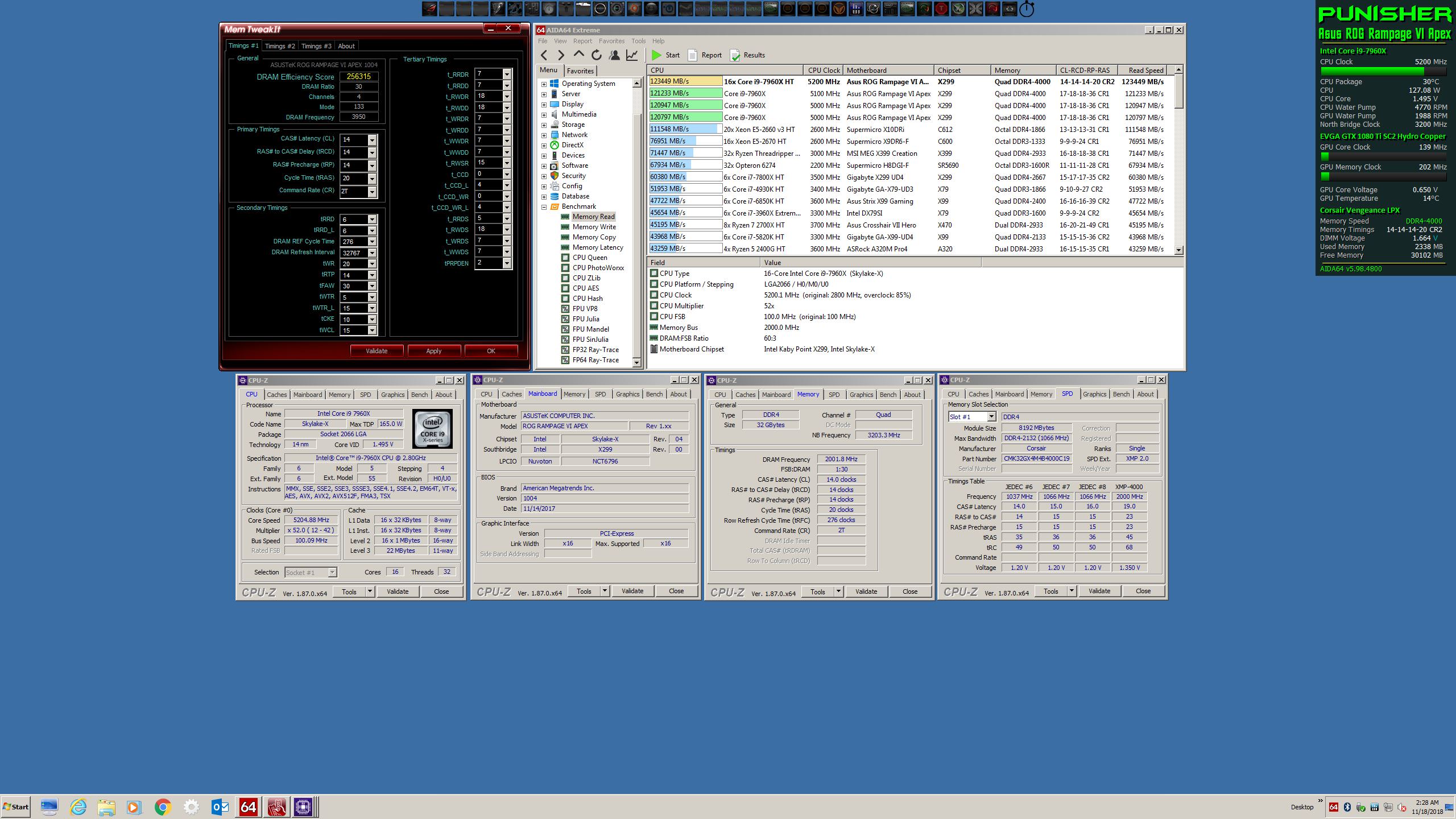The height and width of the screenshot is (819, 1456).
Task: Select the CPU Queen benchmark item
Action: pyautogui.click(x=589, y=258)
